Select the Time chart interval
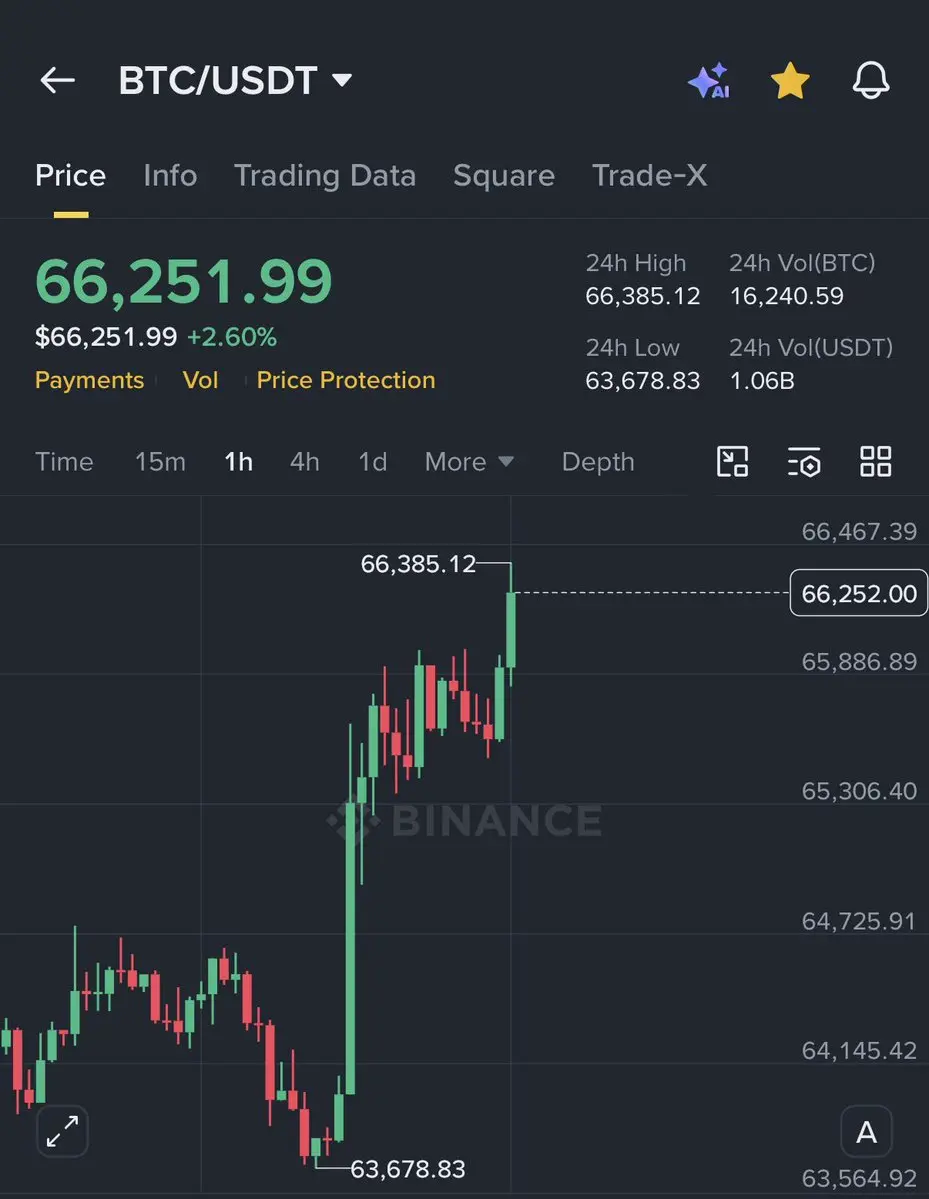The width and height of the screenshot is (929, 1199). click(64, 462)
